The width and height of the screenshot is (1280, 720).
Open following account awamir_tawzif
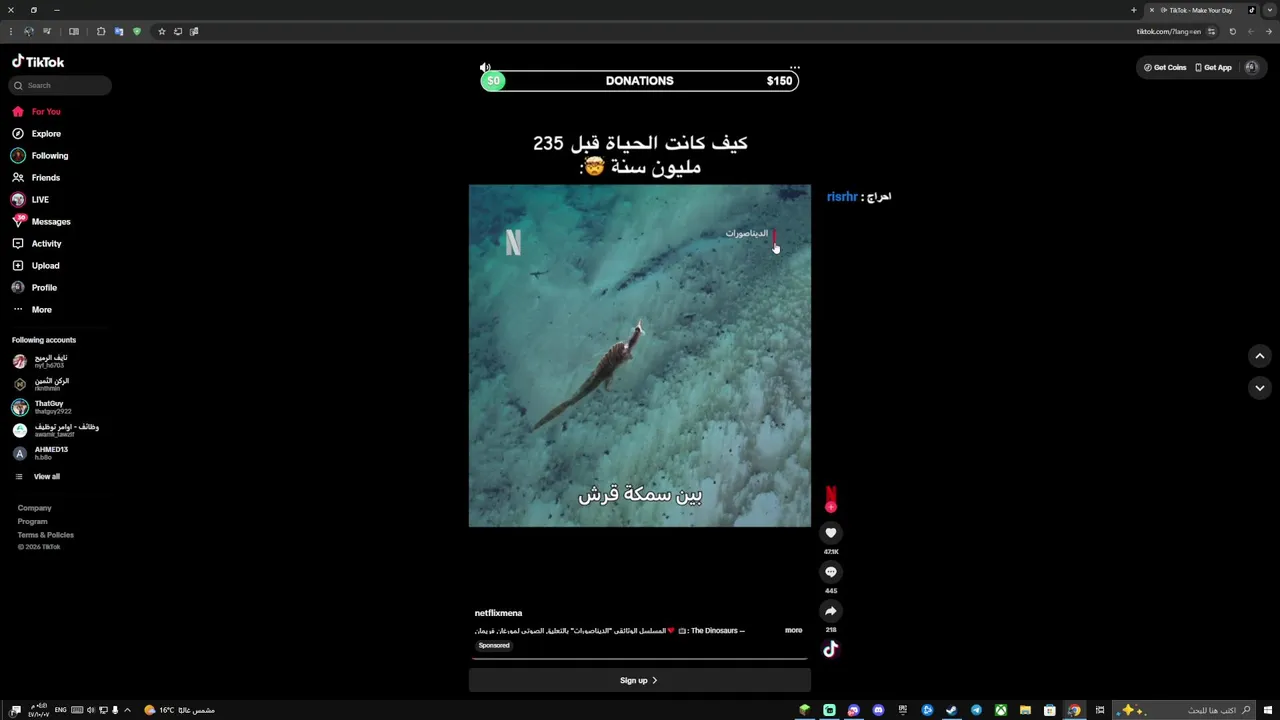(x=55, y=430)
